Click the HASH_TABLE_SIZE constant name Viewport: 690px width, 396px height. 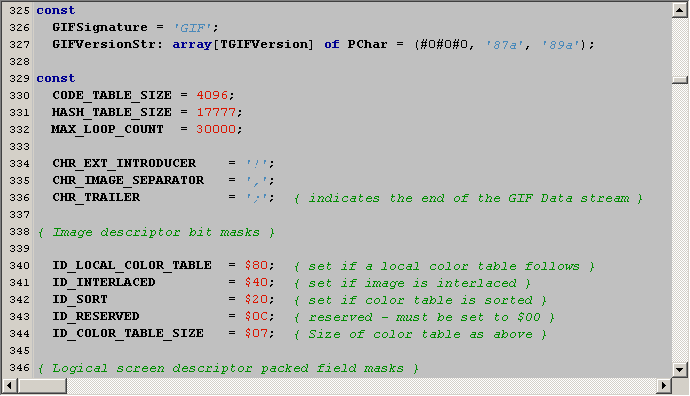point(112,113)
